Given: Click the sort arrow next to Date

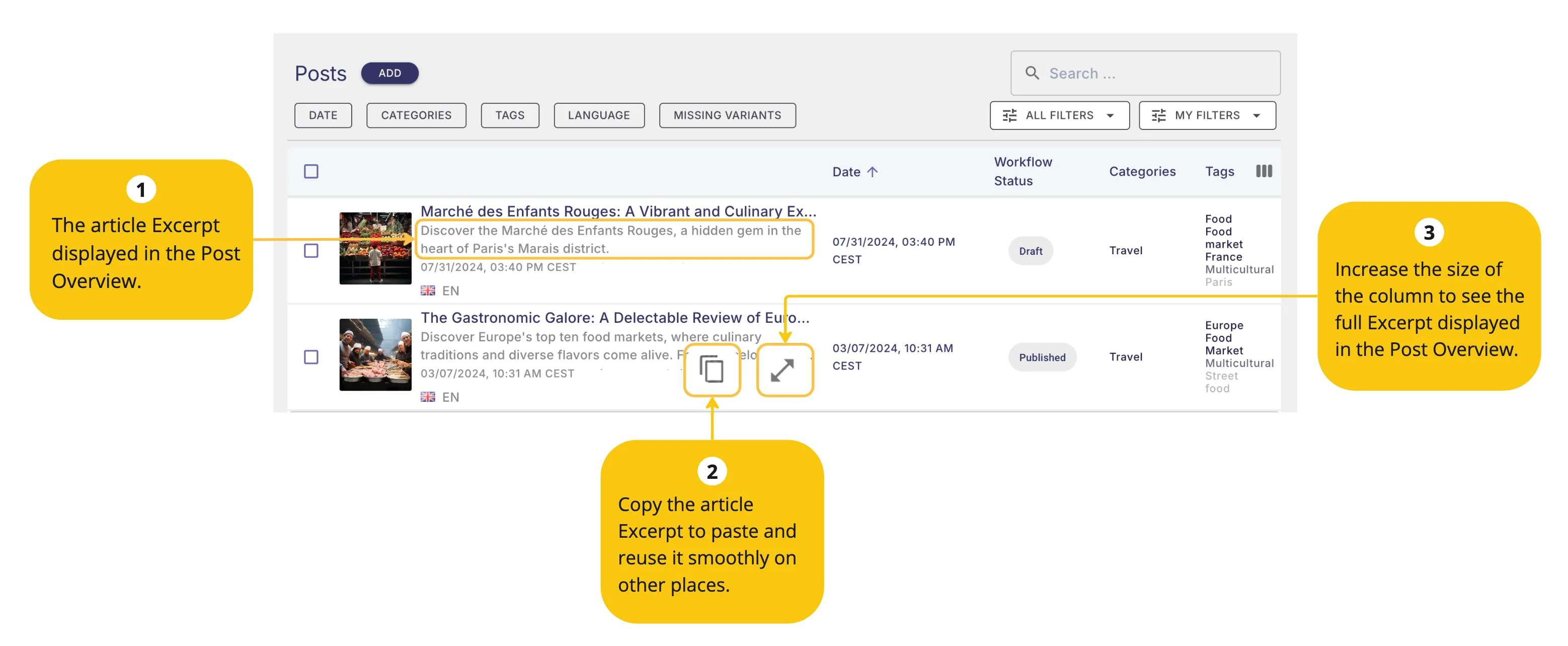Looking at the screenshot, I should pos(872,172).
